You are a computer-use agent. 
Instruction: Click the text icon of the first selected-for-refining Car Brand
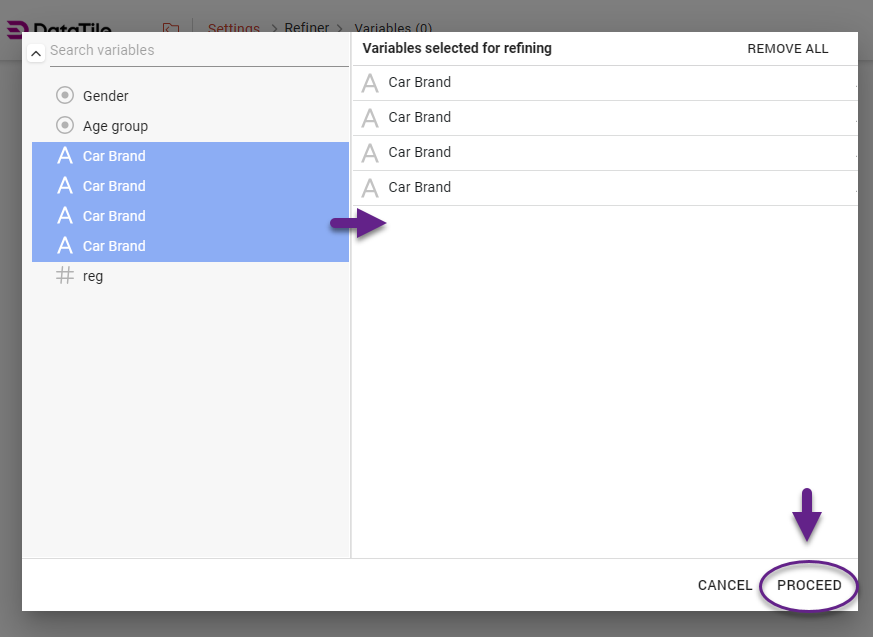click(x=370, y=83)
